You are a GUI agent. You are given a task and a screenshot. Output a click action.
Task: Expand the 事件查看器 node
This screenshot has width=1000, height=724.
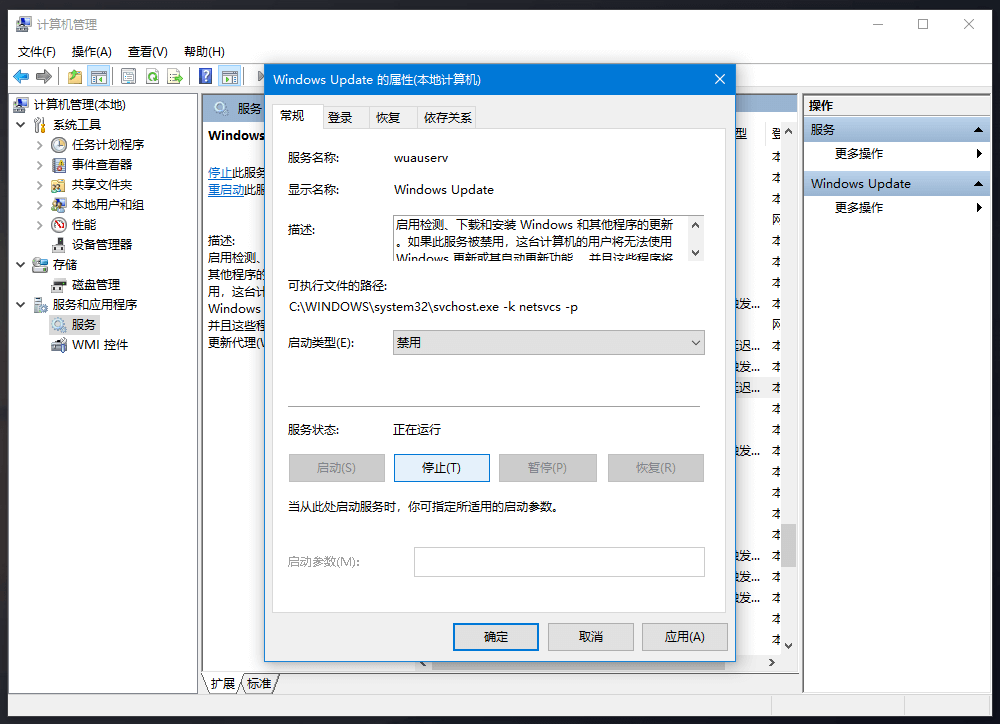click(40, 165)
